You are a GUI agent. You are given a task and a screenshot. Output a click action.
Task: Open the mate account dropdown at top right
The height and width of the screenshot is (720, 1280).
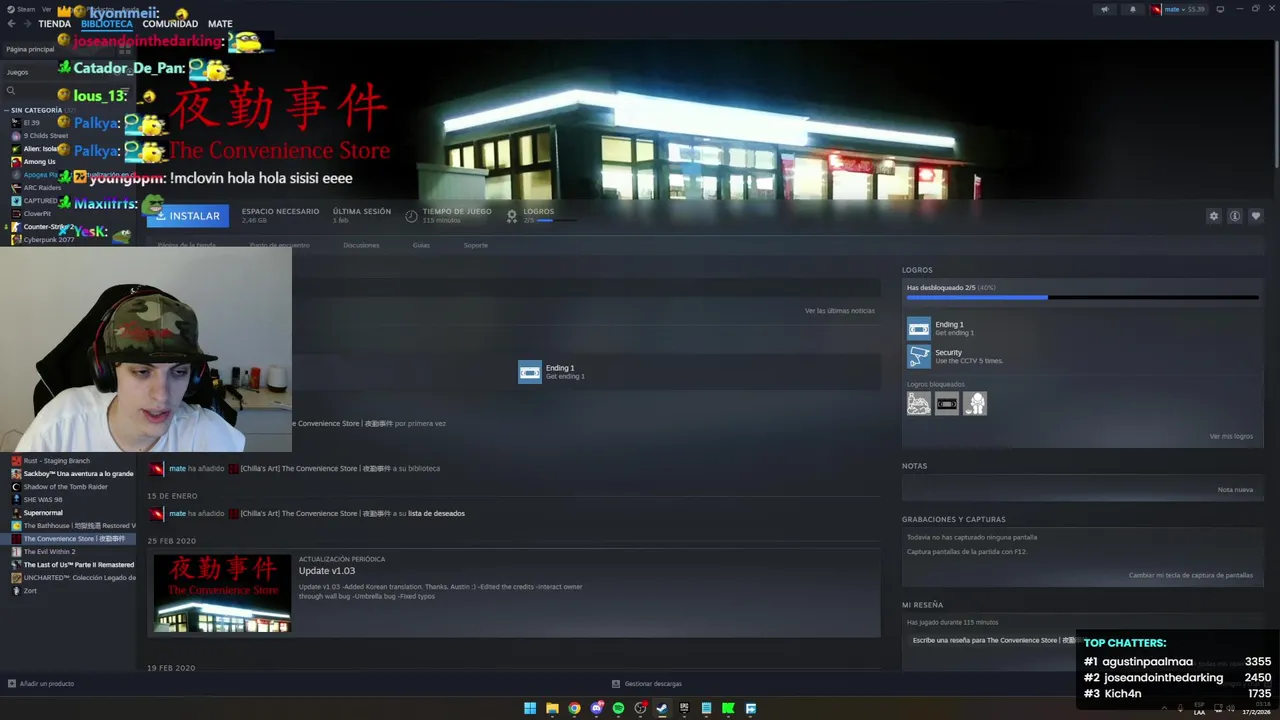coord(1178,9)
